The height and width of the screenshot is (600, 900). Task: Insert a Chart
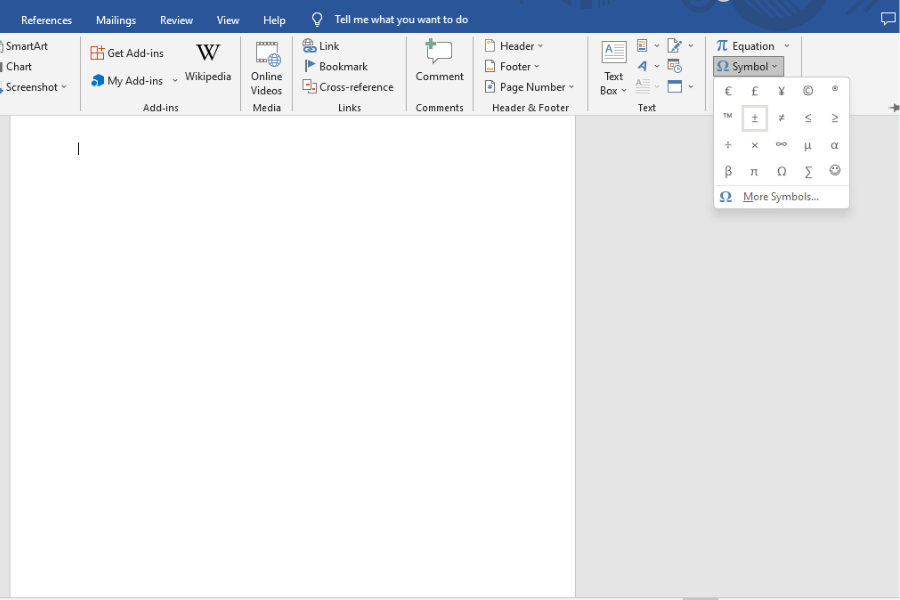19,66
